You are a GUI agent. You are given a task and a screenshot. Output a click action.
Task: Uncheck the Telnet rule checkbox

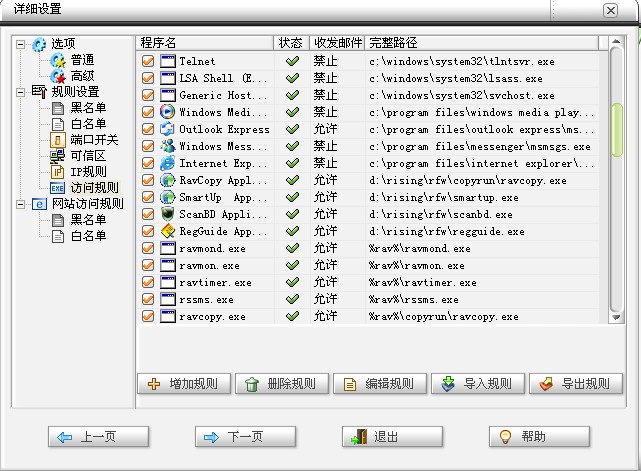(148, 61)
